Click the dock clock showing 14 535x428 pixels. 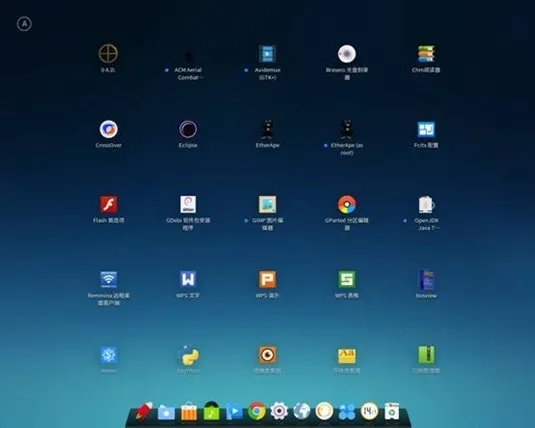coord(369,411)
